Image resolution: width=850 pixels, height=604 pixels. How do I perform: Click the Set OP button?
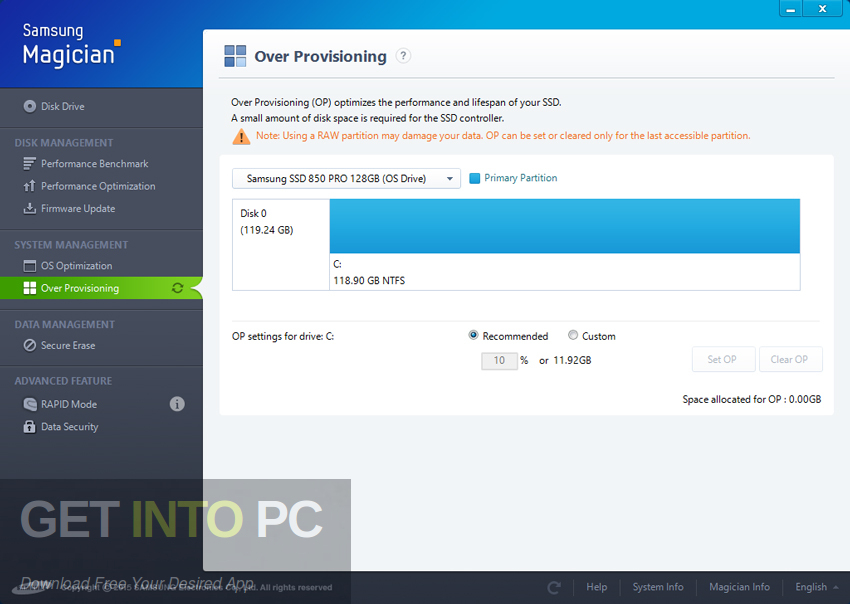tap(723, 359)
